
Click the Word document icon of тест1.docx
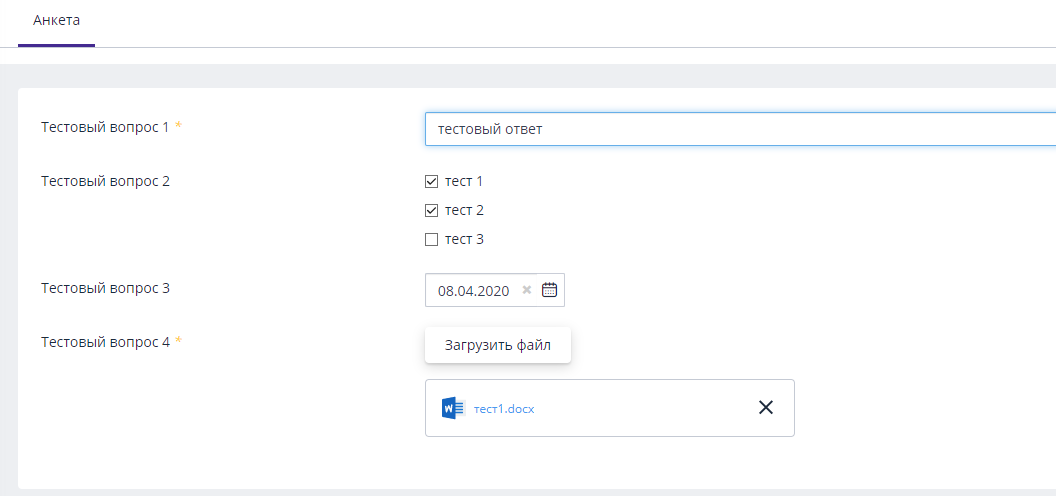pyautogui.click(x=453, y=408)
